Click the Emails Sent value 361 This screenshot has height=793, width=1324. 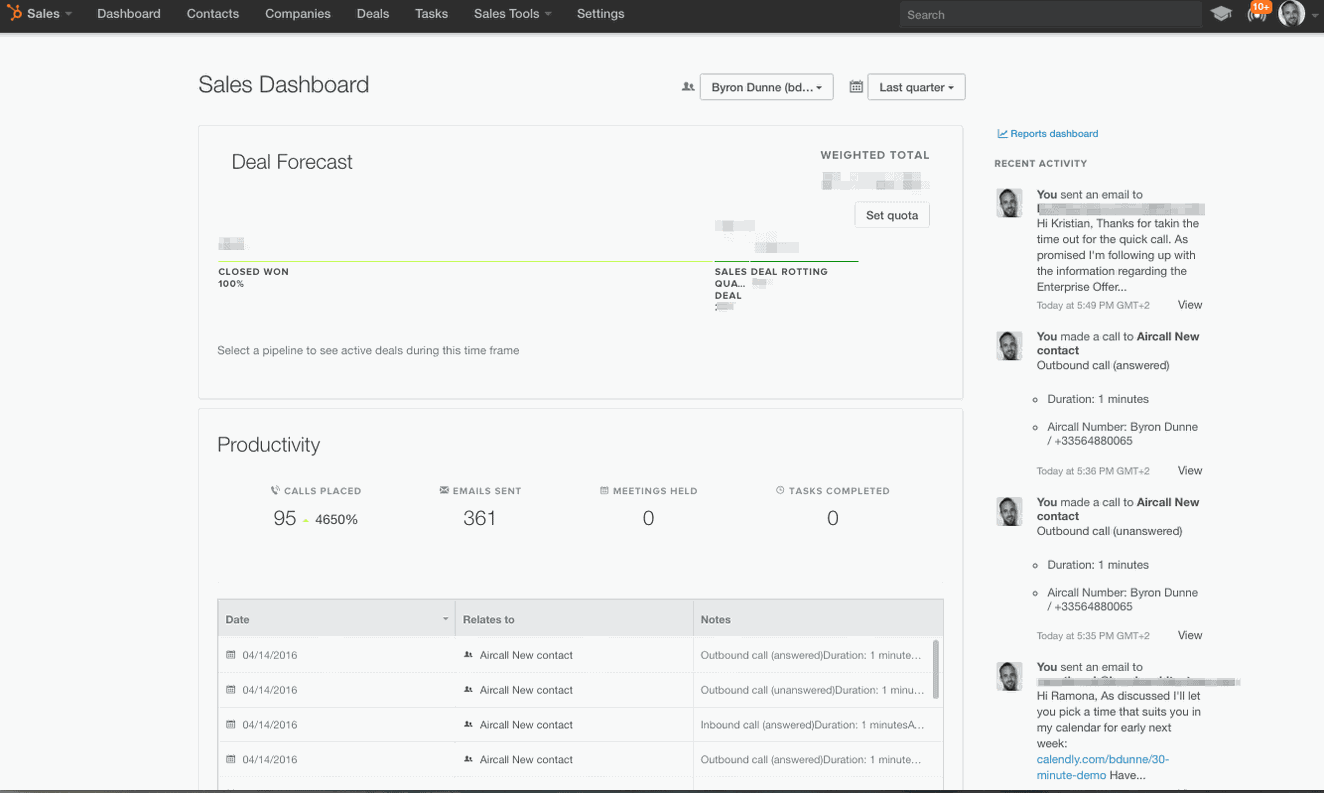point(480,518)
